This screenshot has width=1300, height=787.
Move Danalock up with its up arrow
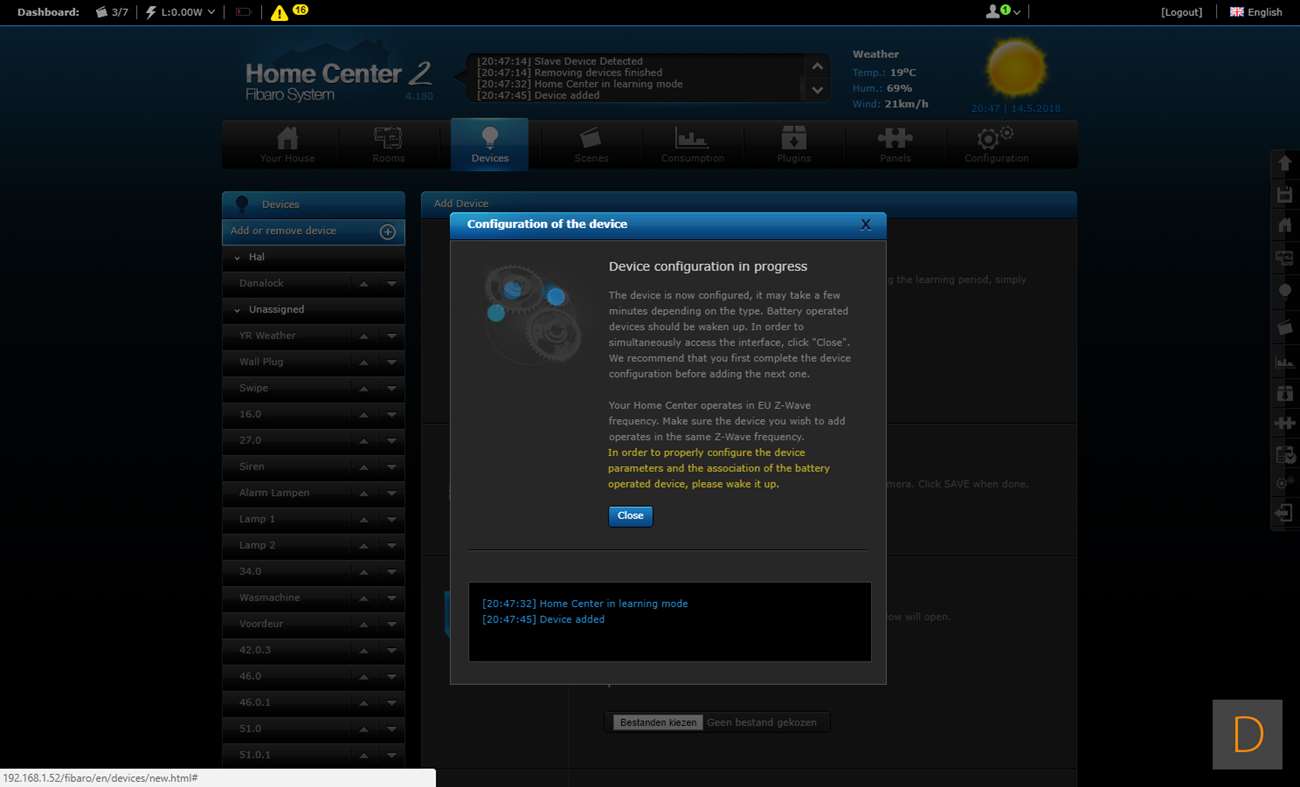[x=364, y=284]
